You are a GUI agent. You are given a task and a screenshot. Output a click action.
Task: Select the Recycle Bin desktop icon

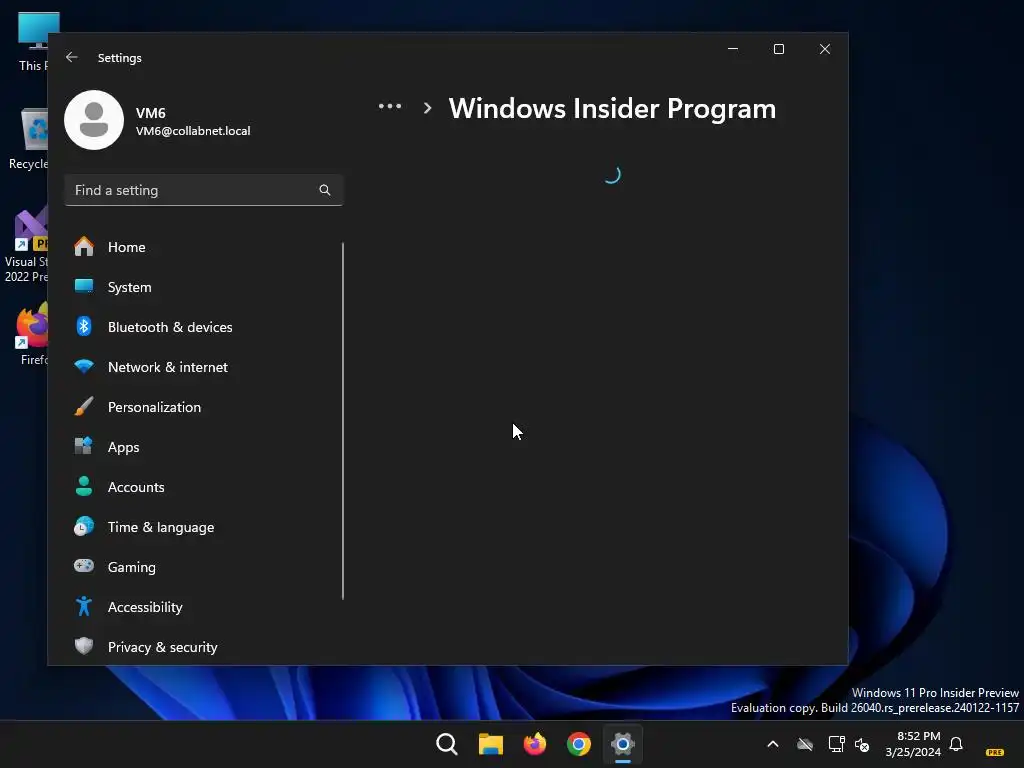pos(28,138)
